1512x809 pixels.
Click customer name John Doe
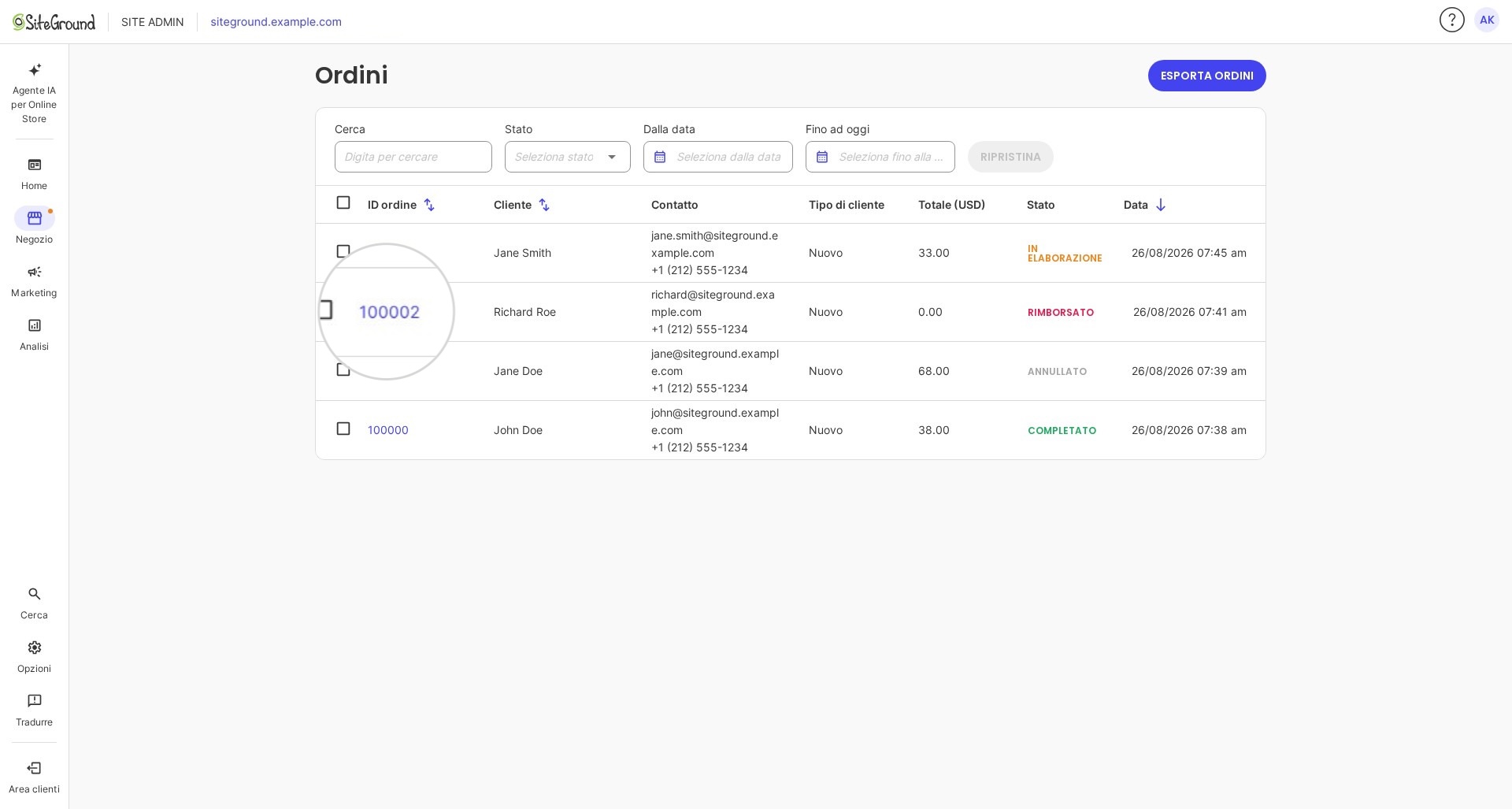coord(517,430)
